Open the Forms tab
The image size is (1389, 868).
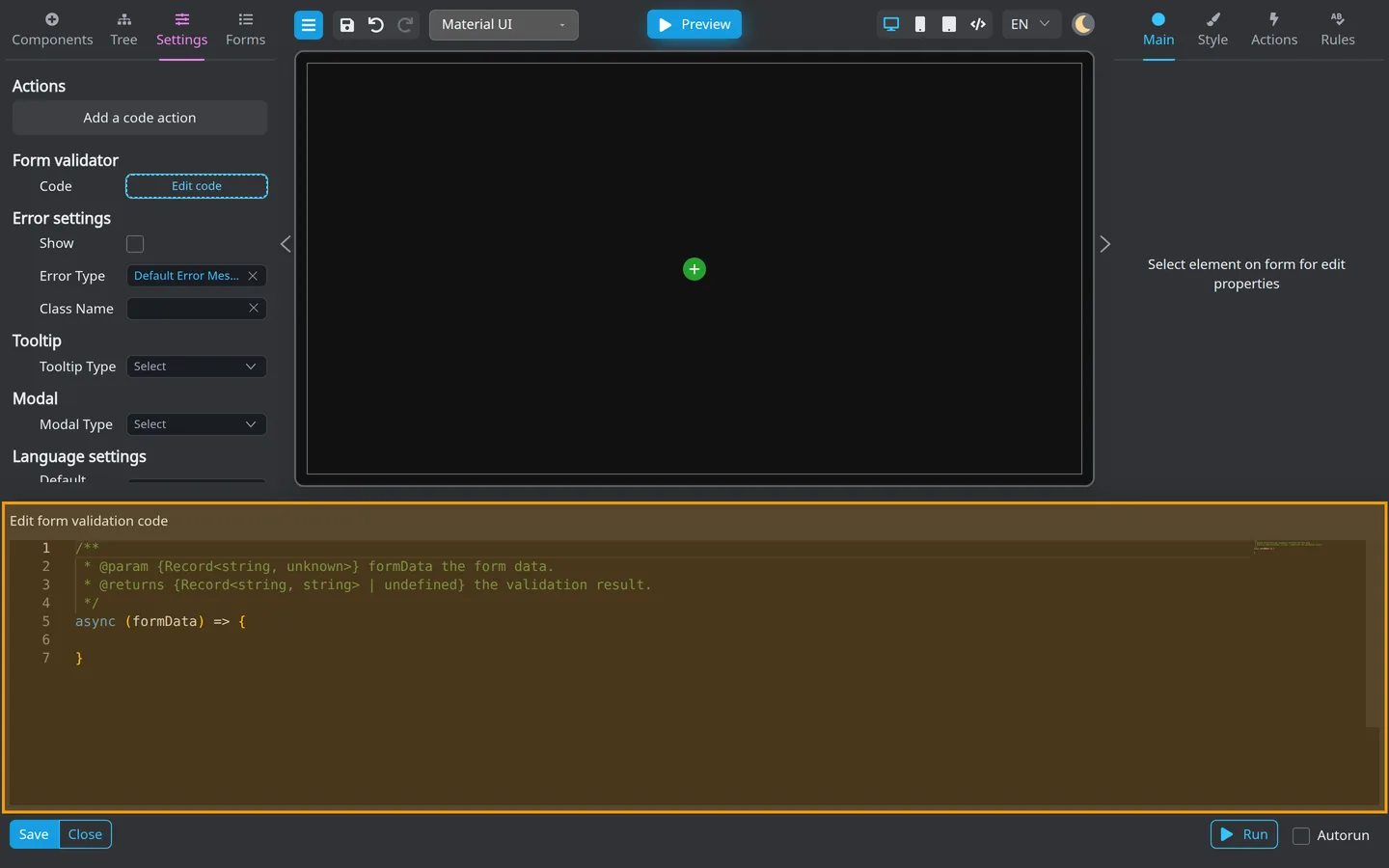point(245,30)
